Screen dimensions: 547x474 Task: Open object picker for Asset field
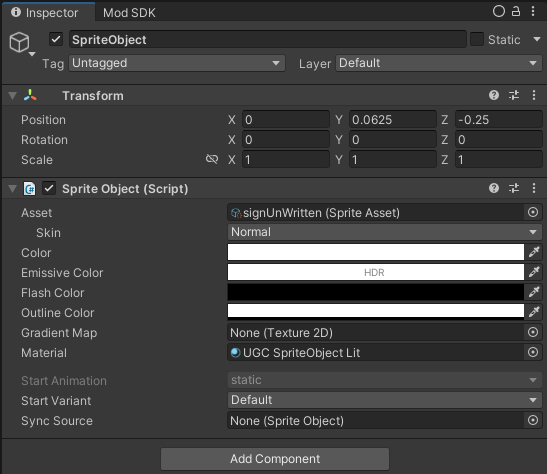tap(533, 212)
